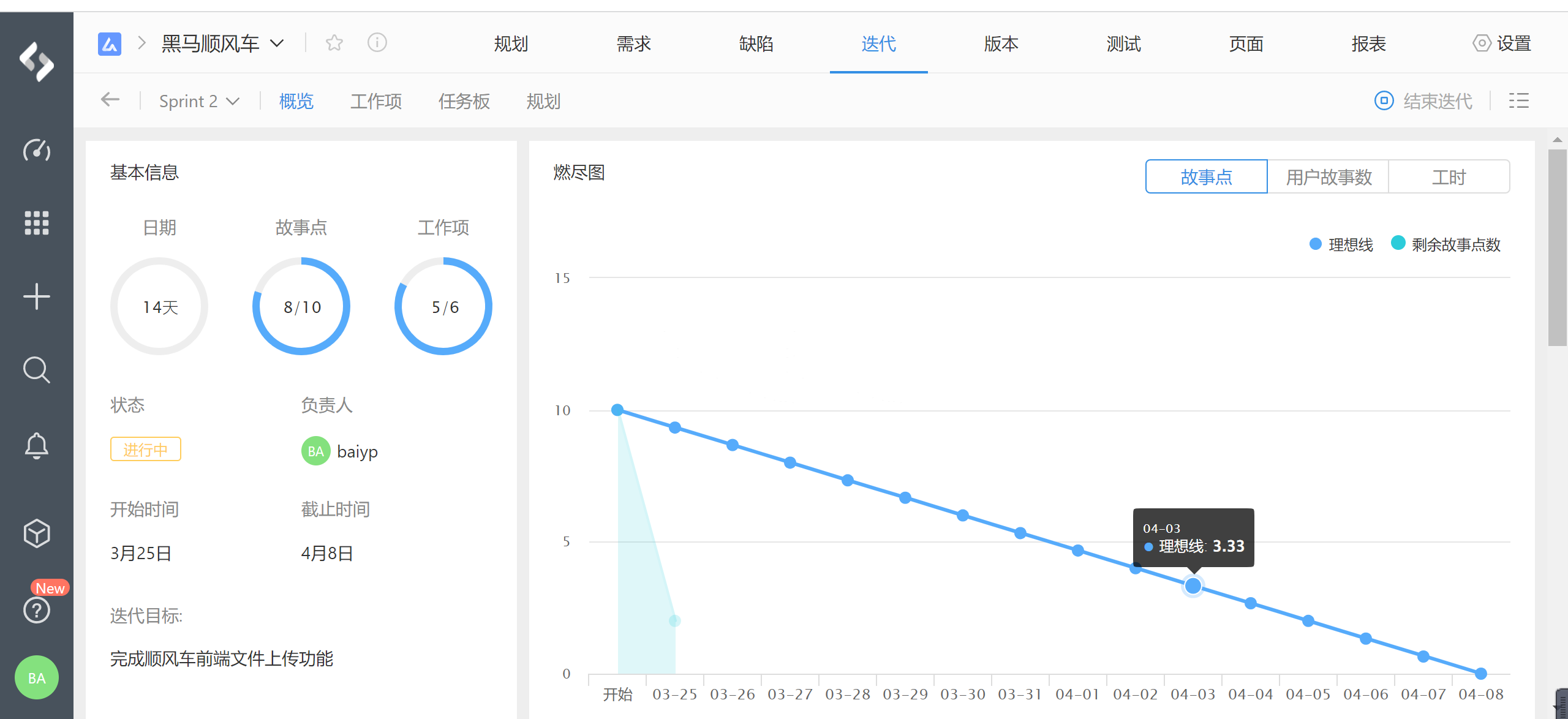Click the plus create icon in sidebar
This screenshot has height=719, width=1568.
click(37, 296)
